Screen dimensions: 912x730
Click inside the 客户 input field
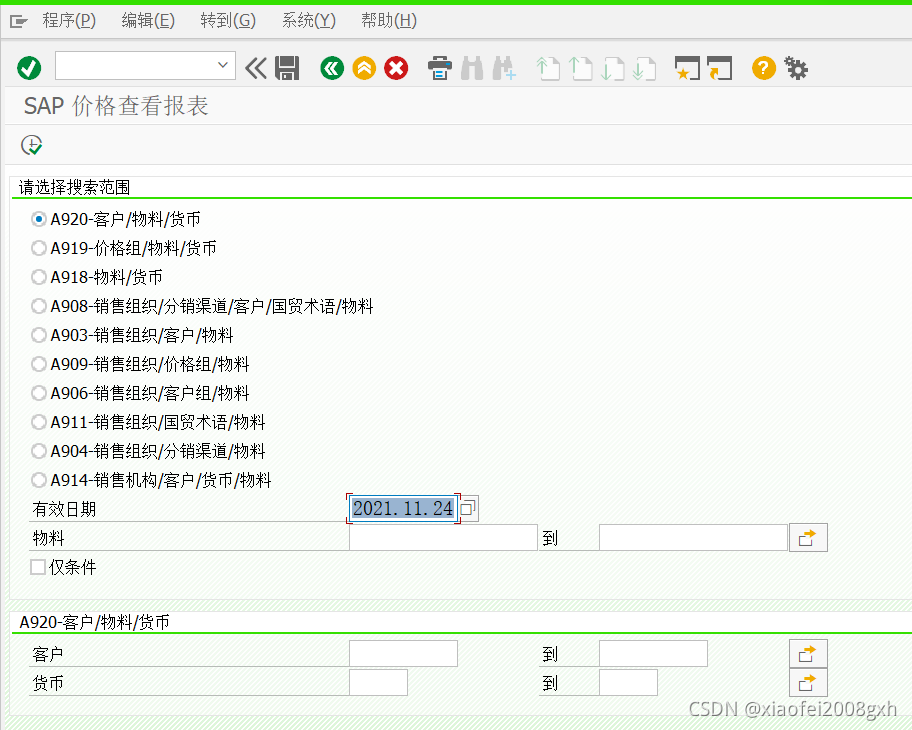[x=403, y=653]
